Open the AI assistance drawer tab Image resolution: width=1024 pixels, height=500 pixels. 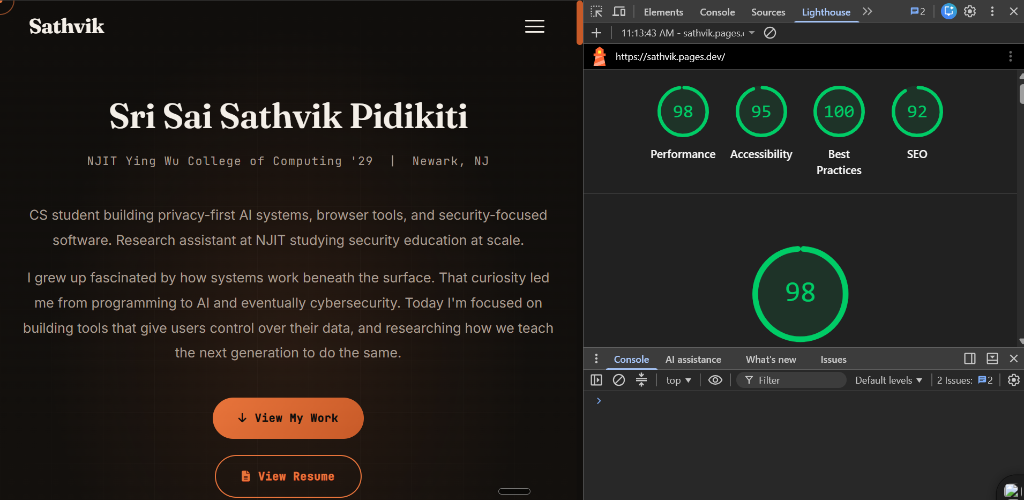coord(693,360)
